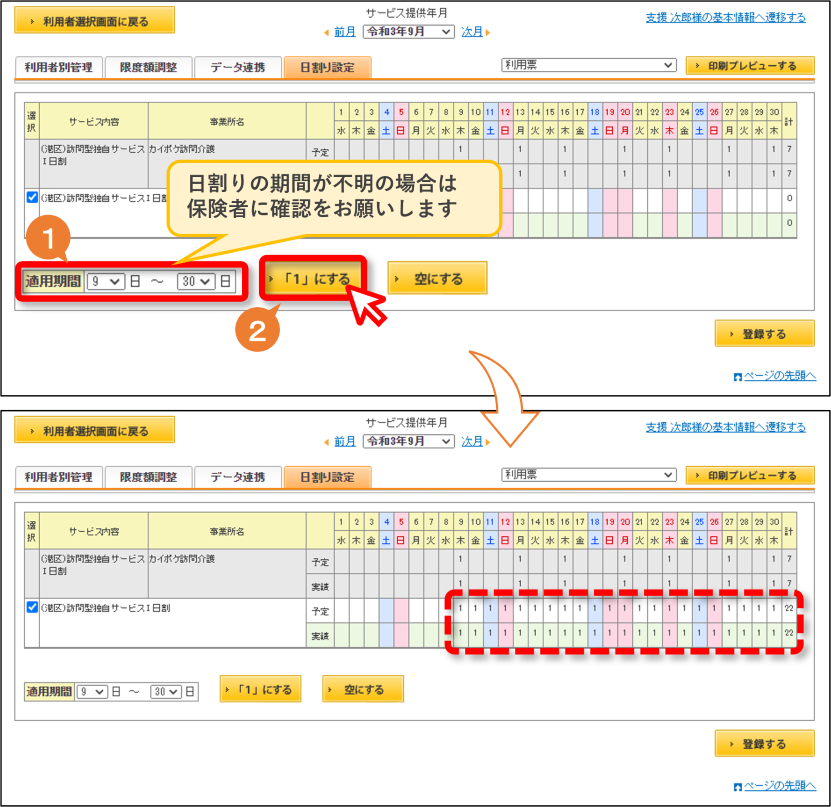The height and width of the screenshot is (807, 831).
Task: Click the highlighted 「1」にする button
Action: (x=313, y=279)
